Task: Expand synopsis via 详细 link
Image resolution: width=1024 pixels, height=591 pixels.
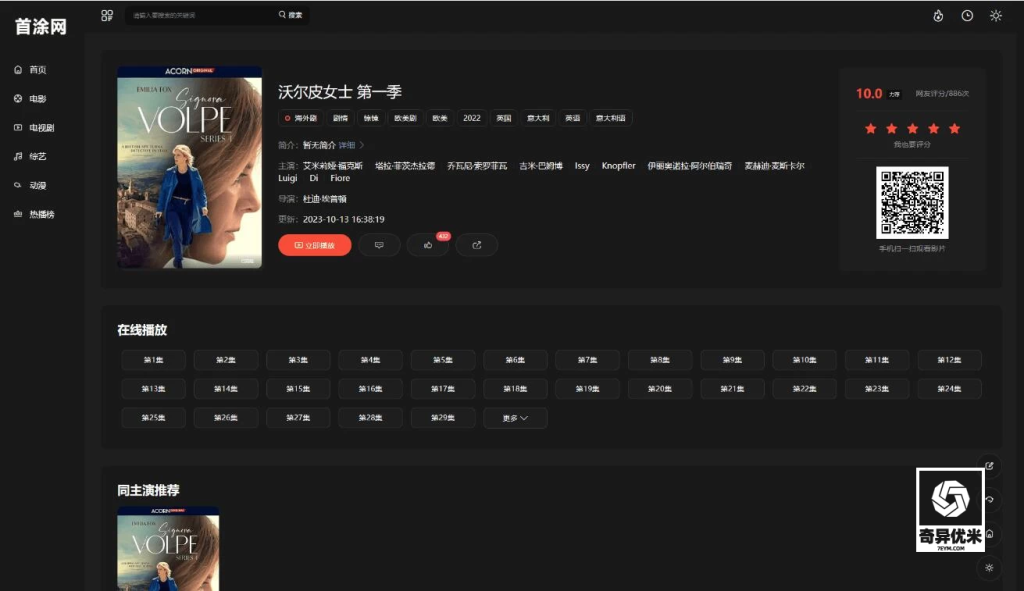Action: (351, 145)
